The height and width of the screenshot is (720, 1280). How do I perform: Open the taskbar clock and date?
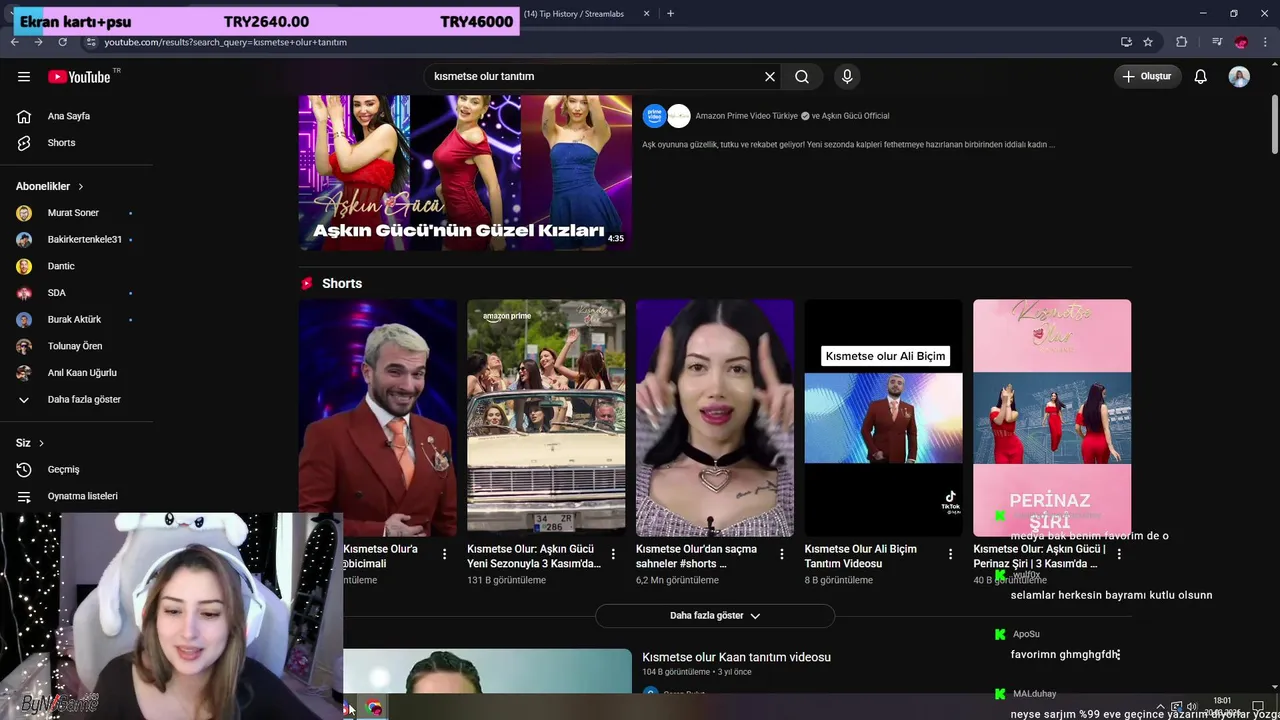1221,706
